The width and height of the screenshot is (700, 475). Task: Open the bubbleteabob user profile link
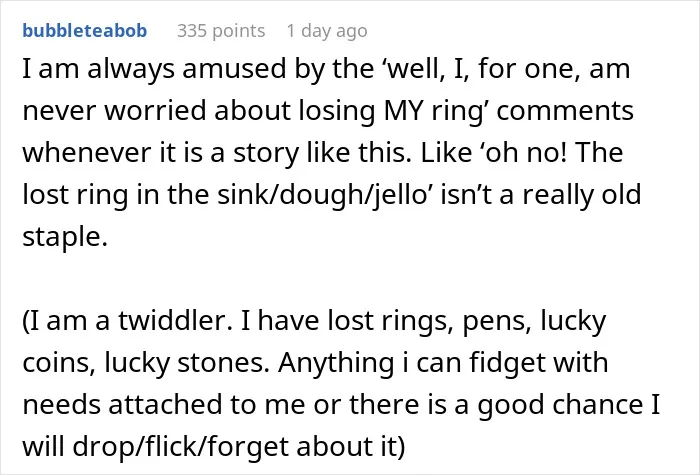tap(84, 31)
